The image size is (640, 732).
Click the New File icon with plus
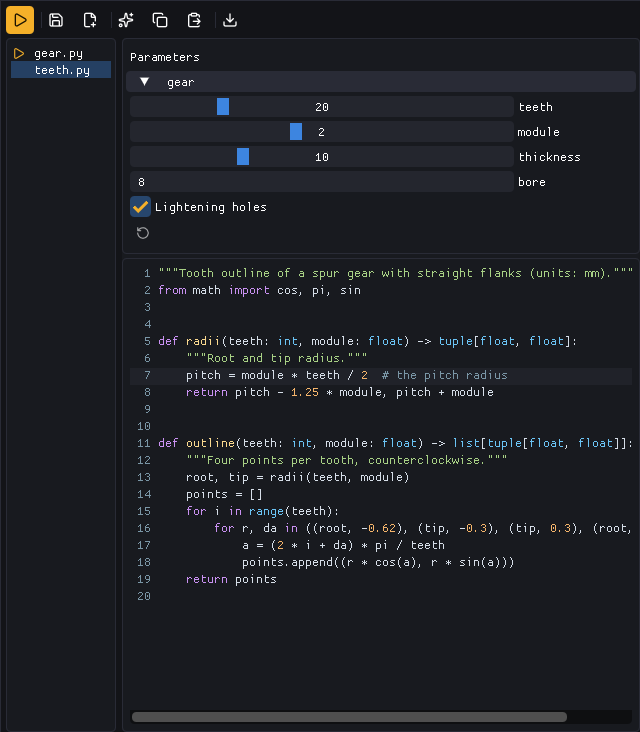pos(90,20)
